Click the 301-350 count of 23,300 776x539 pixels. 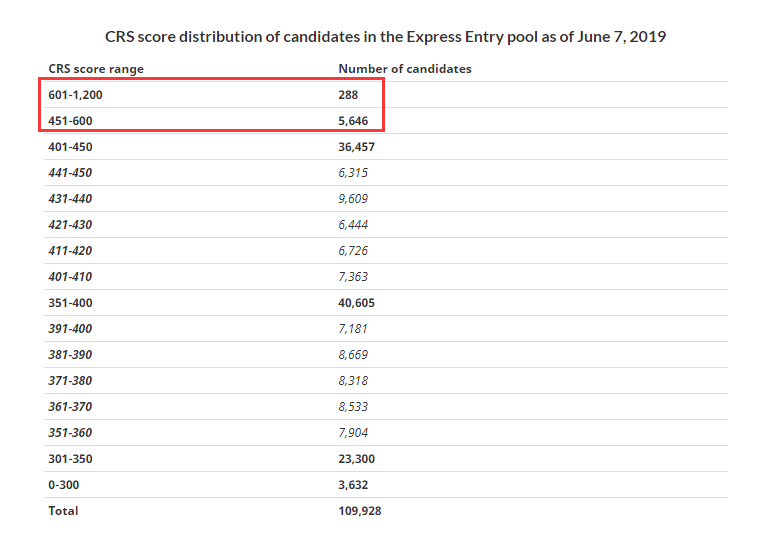pyautogui.click(x=356, y=459)
